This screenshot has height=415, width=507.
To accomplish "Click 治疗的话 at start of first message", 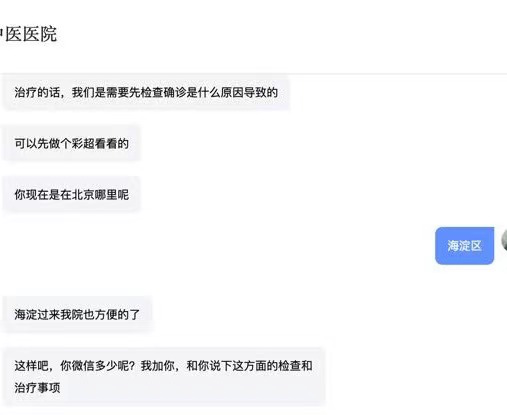I will click(37, 92).
